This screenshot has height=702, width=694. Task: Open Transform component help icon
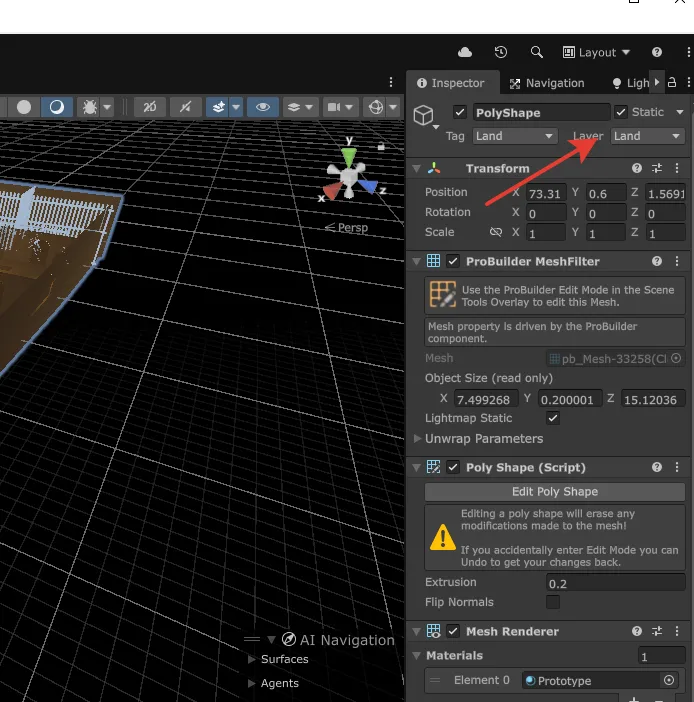(637, 169)
